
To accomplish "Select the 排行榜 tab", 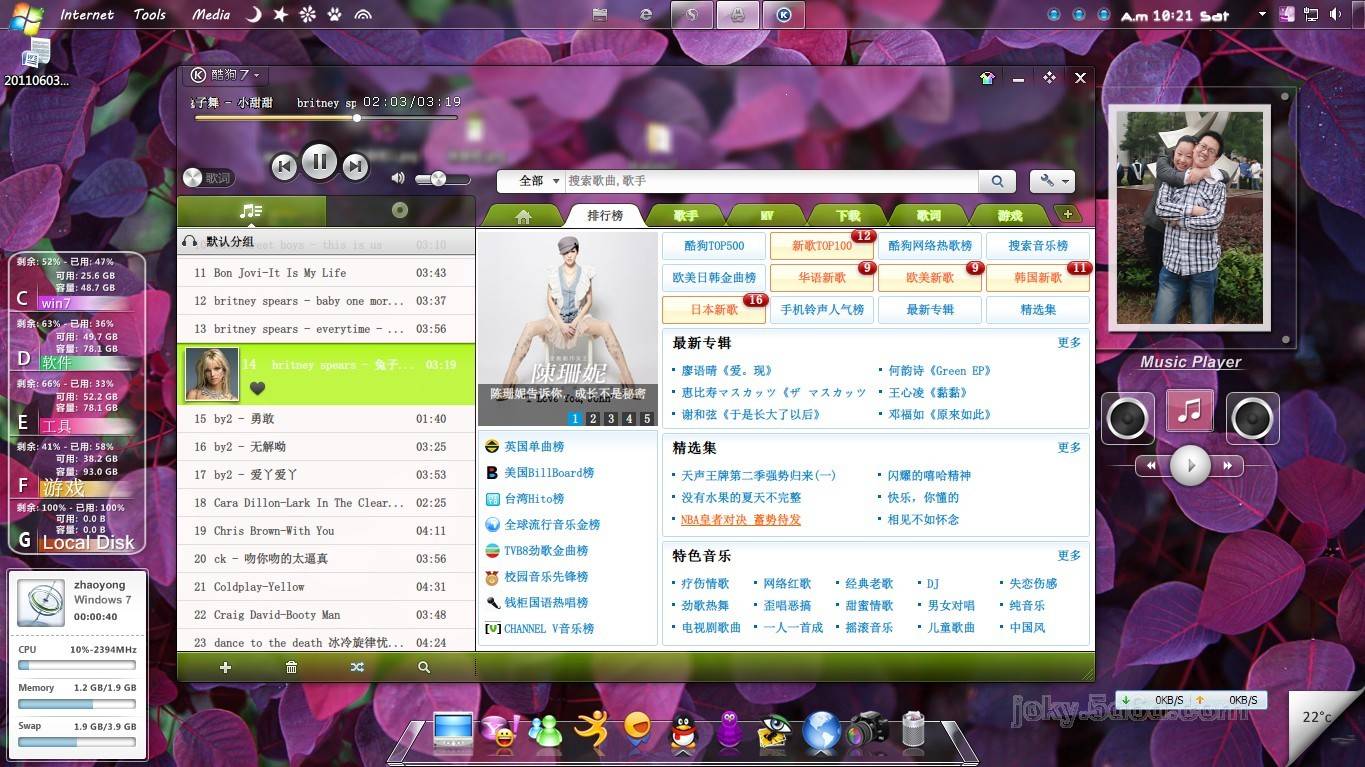I will 605,215.
